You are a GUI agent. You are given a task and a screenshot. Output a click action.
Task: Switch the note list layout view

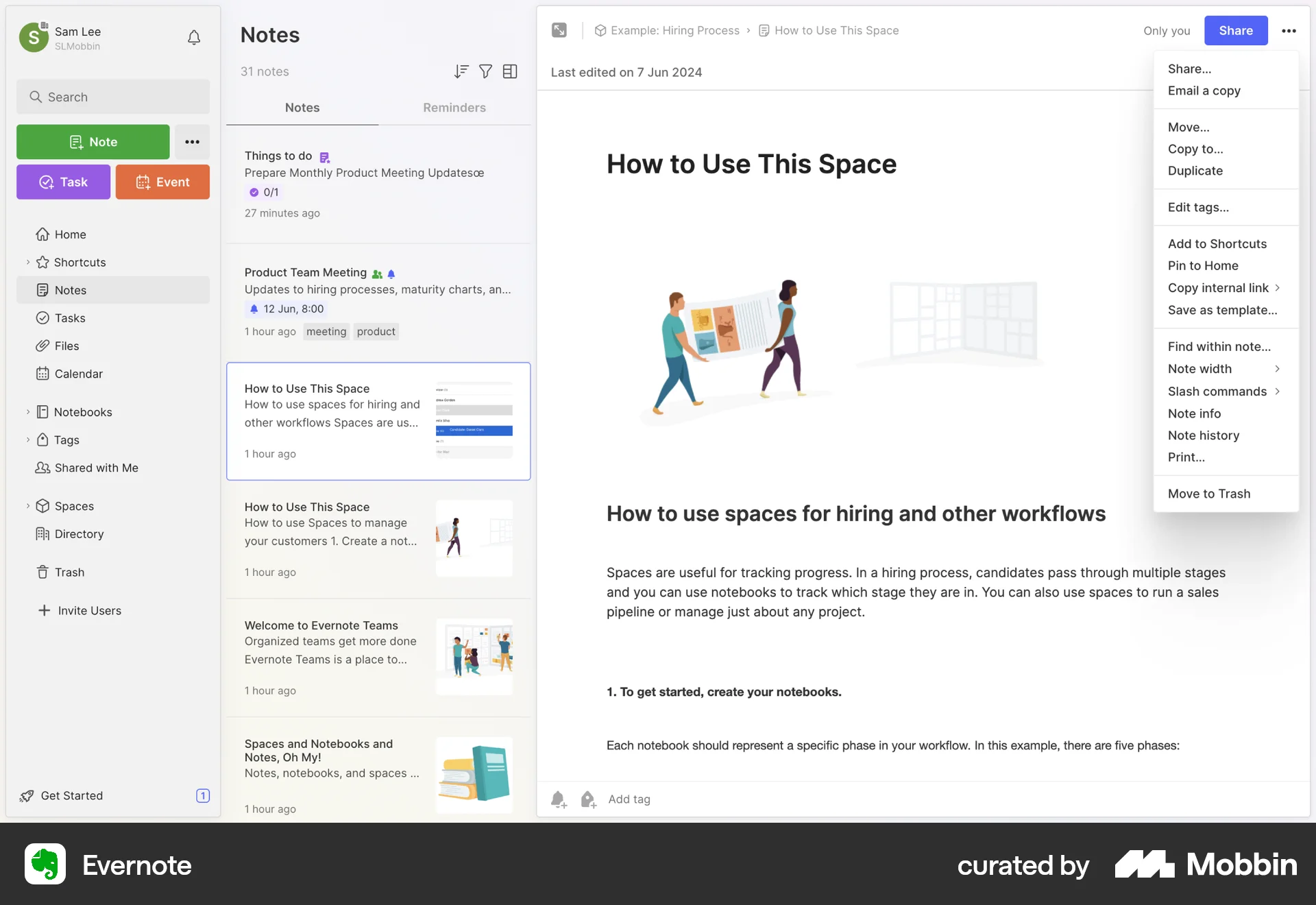click(510, 71)
